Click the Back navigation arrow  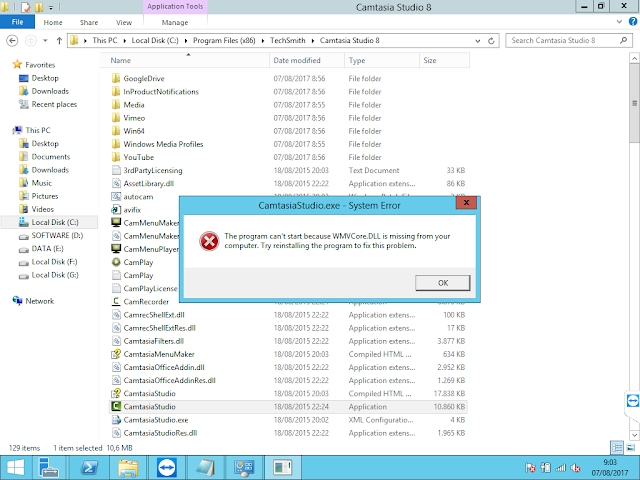coord(12,40)
